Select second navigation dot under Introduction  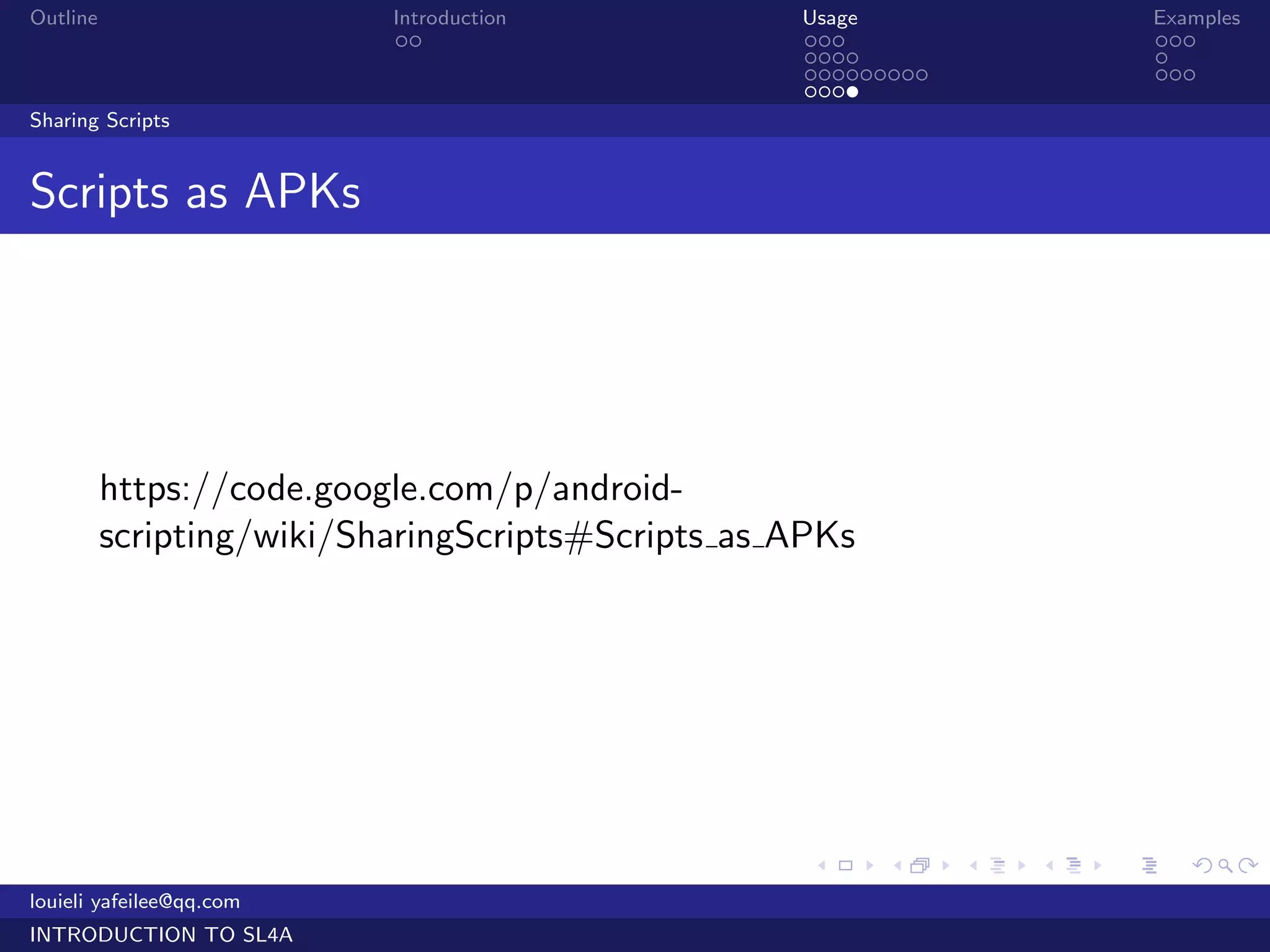[x=415, y=42]
